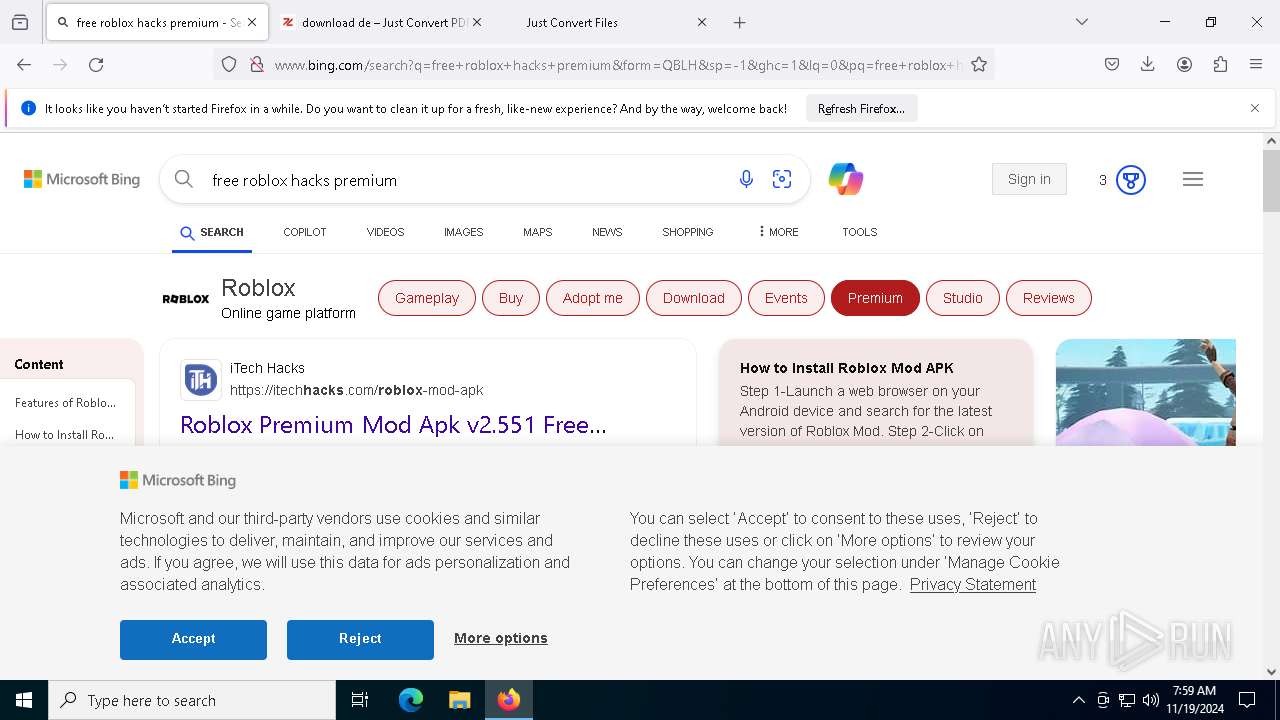Screen dimensions: 1280x720
Task: Click the Microsoft Bing logo
Action: (x=82, y=179)
